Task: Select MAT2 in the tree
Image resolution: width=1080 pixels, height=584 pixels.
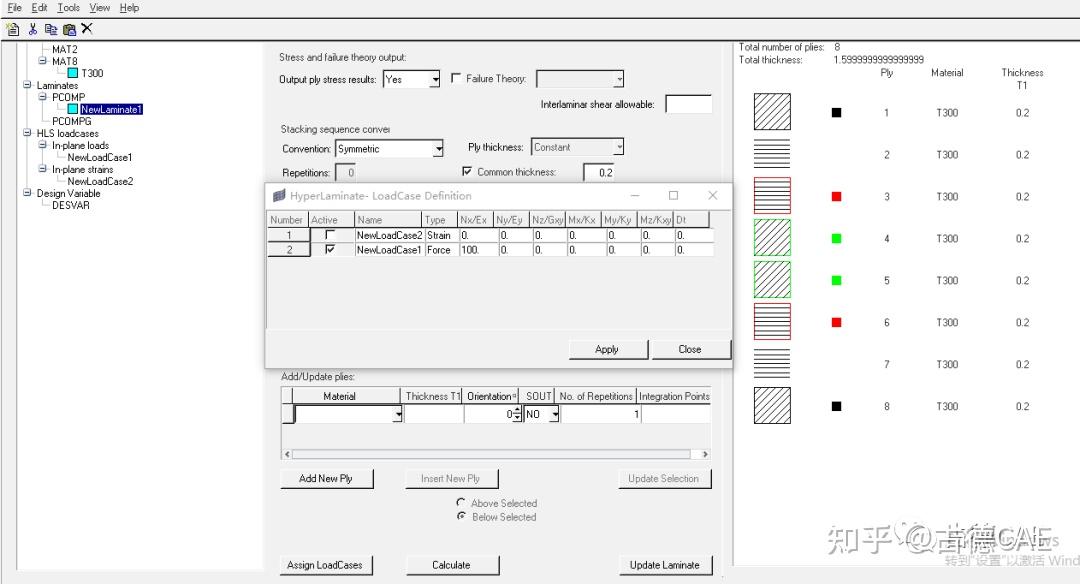Action: 65,49
